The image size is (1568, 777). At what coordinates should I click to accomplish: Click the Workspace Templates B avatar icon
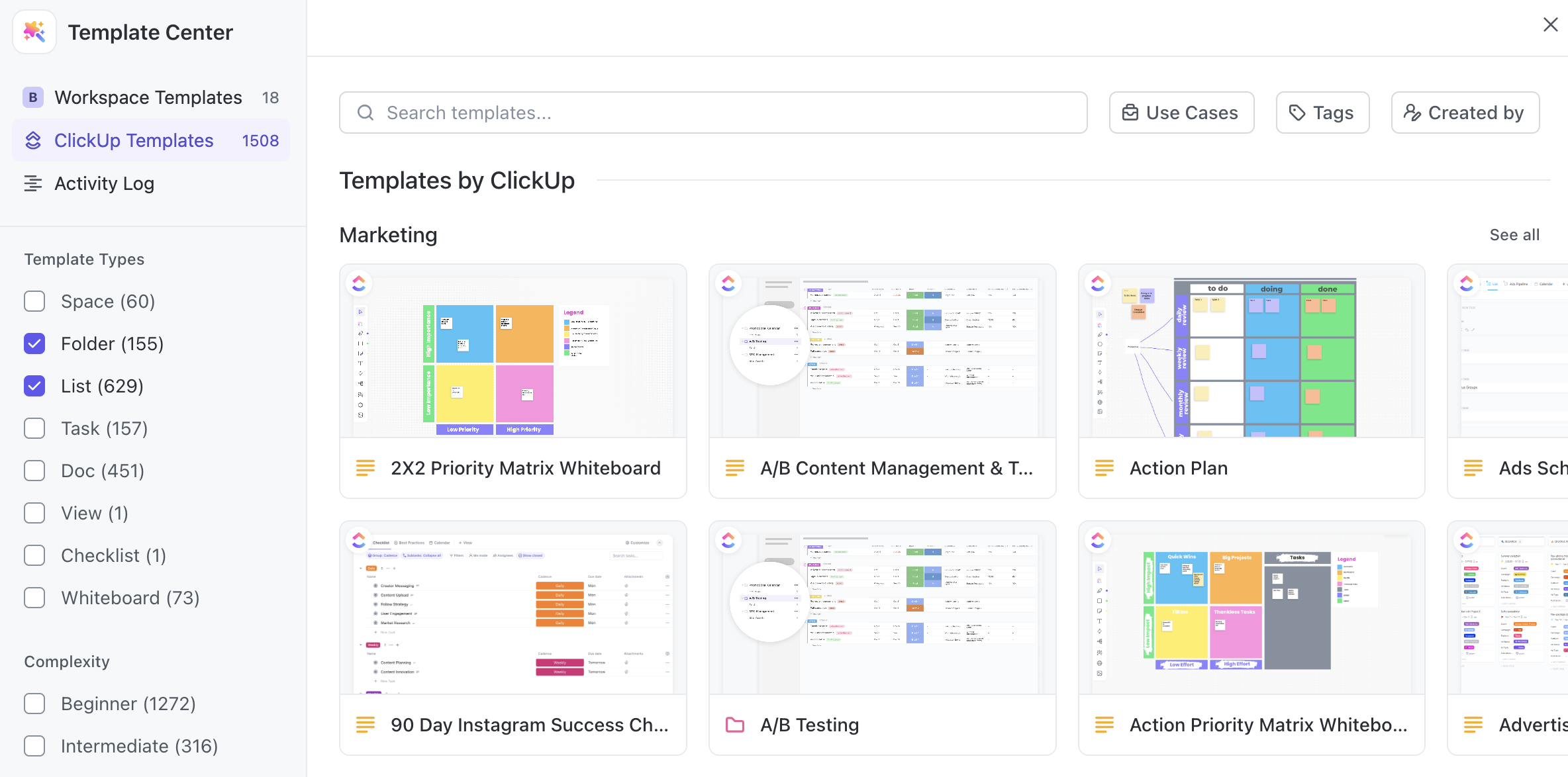33,97
